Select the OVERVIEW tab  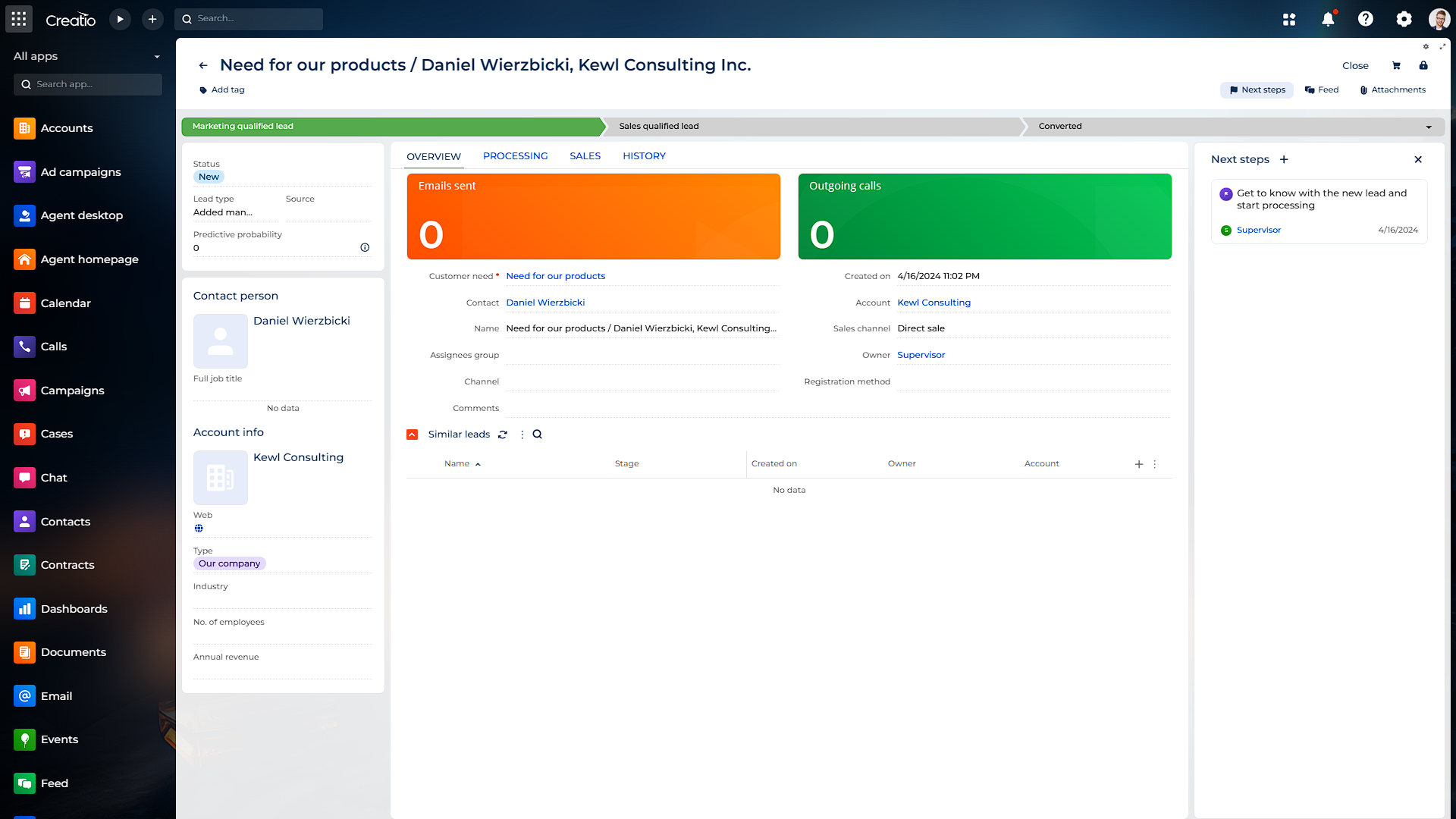tap(433, 157)
